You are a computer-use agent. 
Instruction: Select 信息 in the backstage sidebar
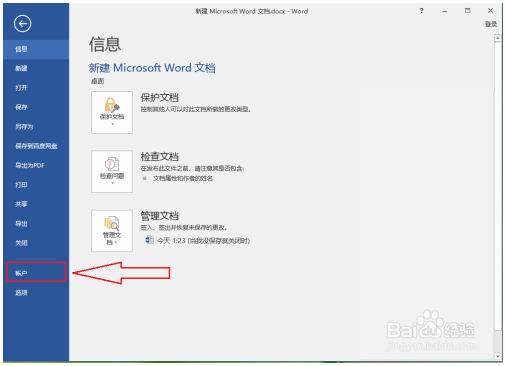tap(36, 49)
